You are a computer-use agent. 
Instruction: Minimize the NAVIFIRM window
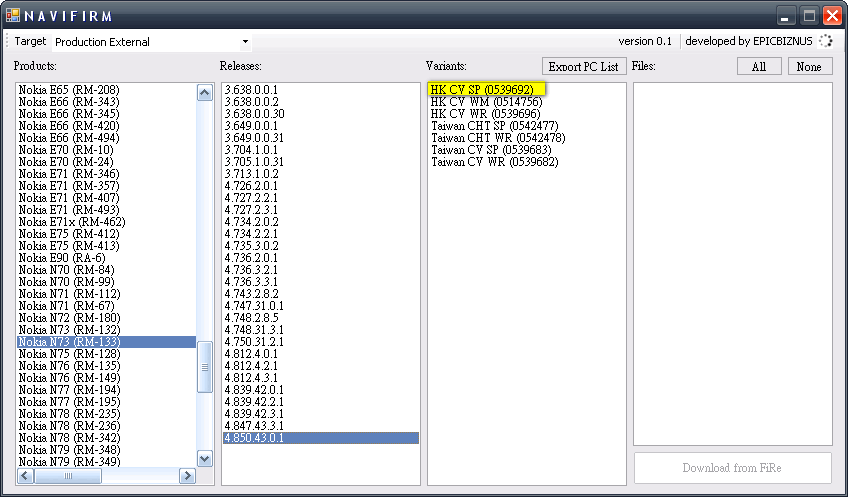pyautogui.click(x=786, y=16)
